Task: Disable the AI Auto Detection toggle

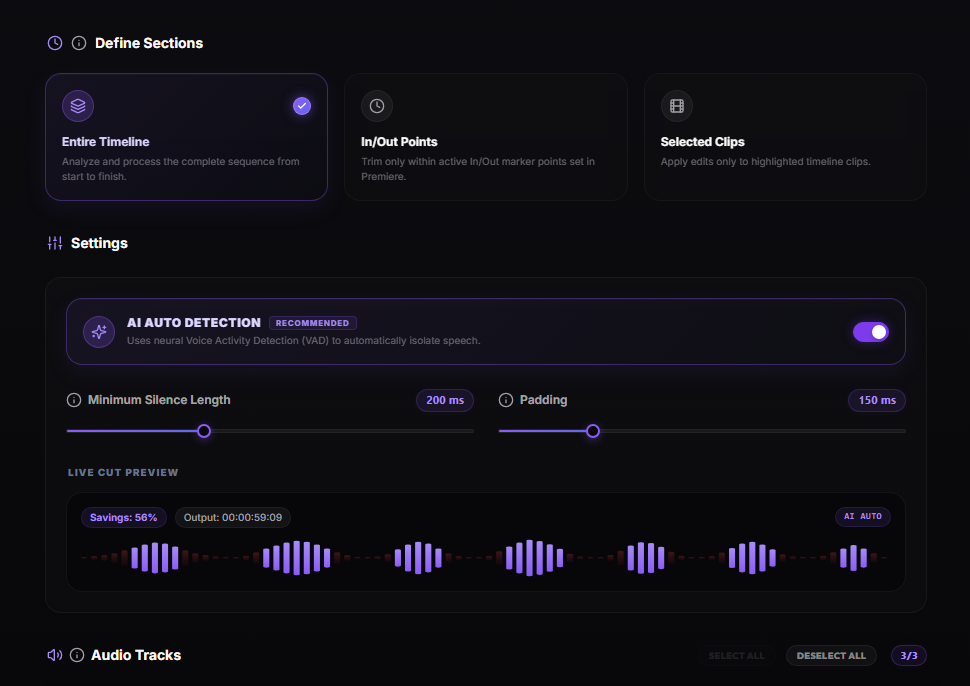Action: pos(870,332)
